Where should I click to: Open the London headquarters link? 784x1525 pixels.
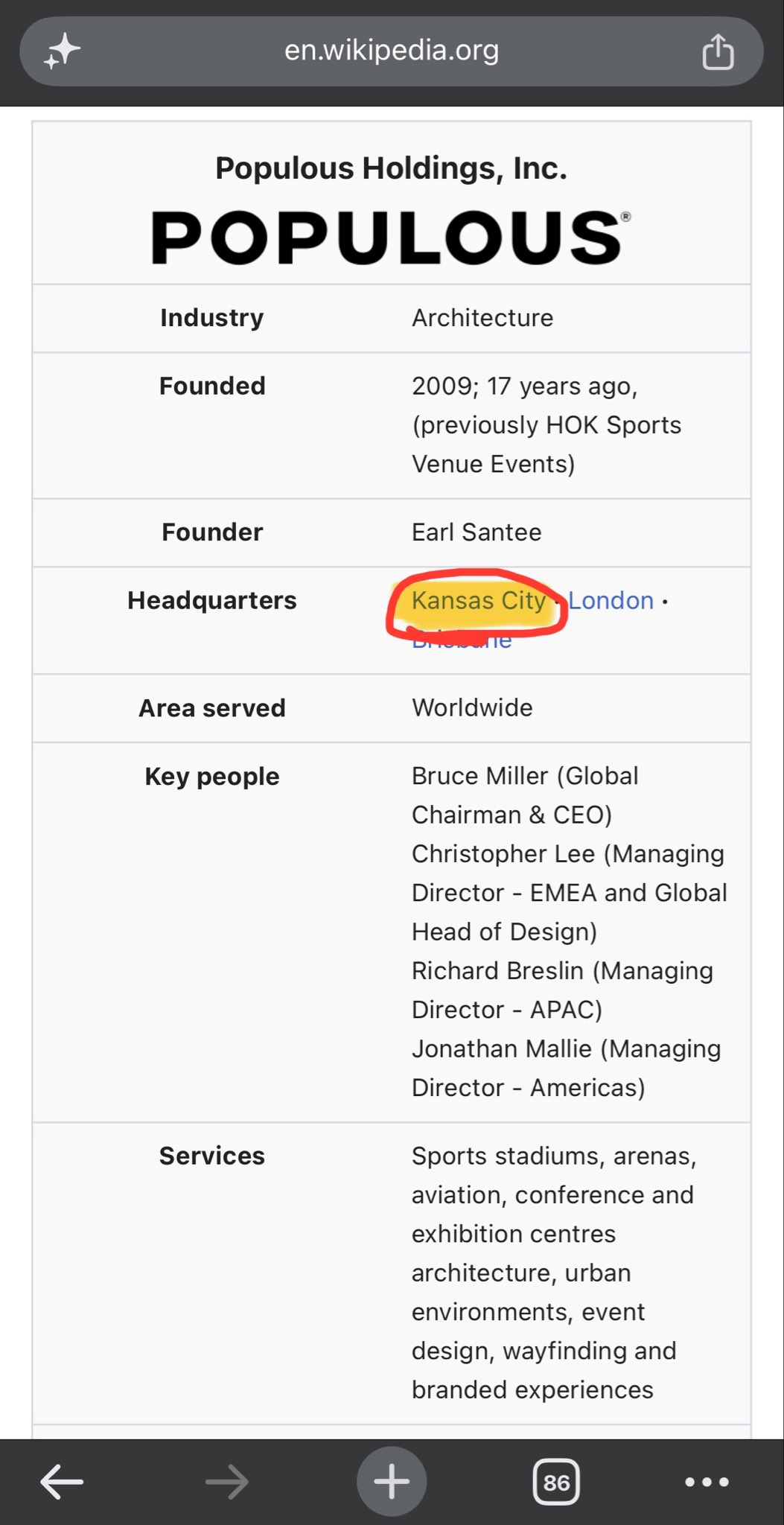(611, 600)
